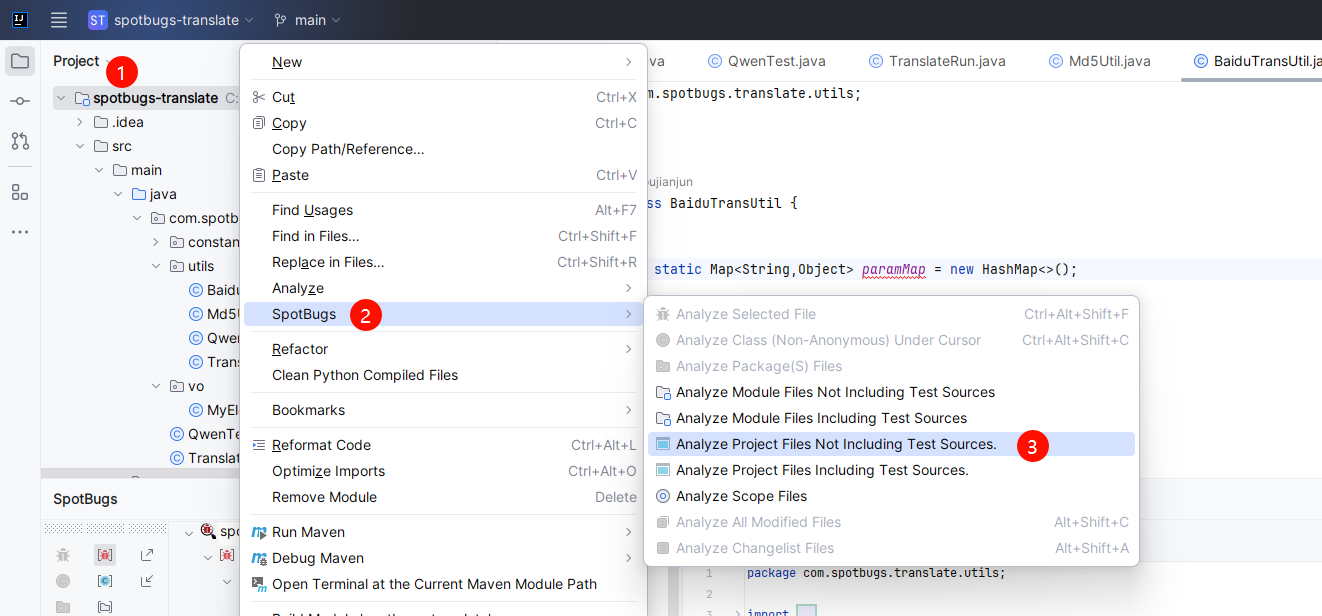Expand the .idea folder in tree
This screenshot has width=1322, height=616.
pos(80,122)
